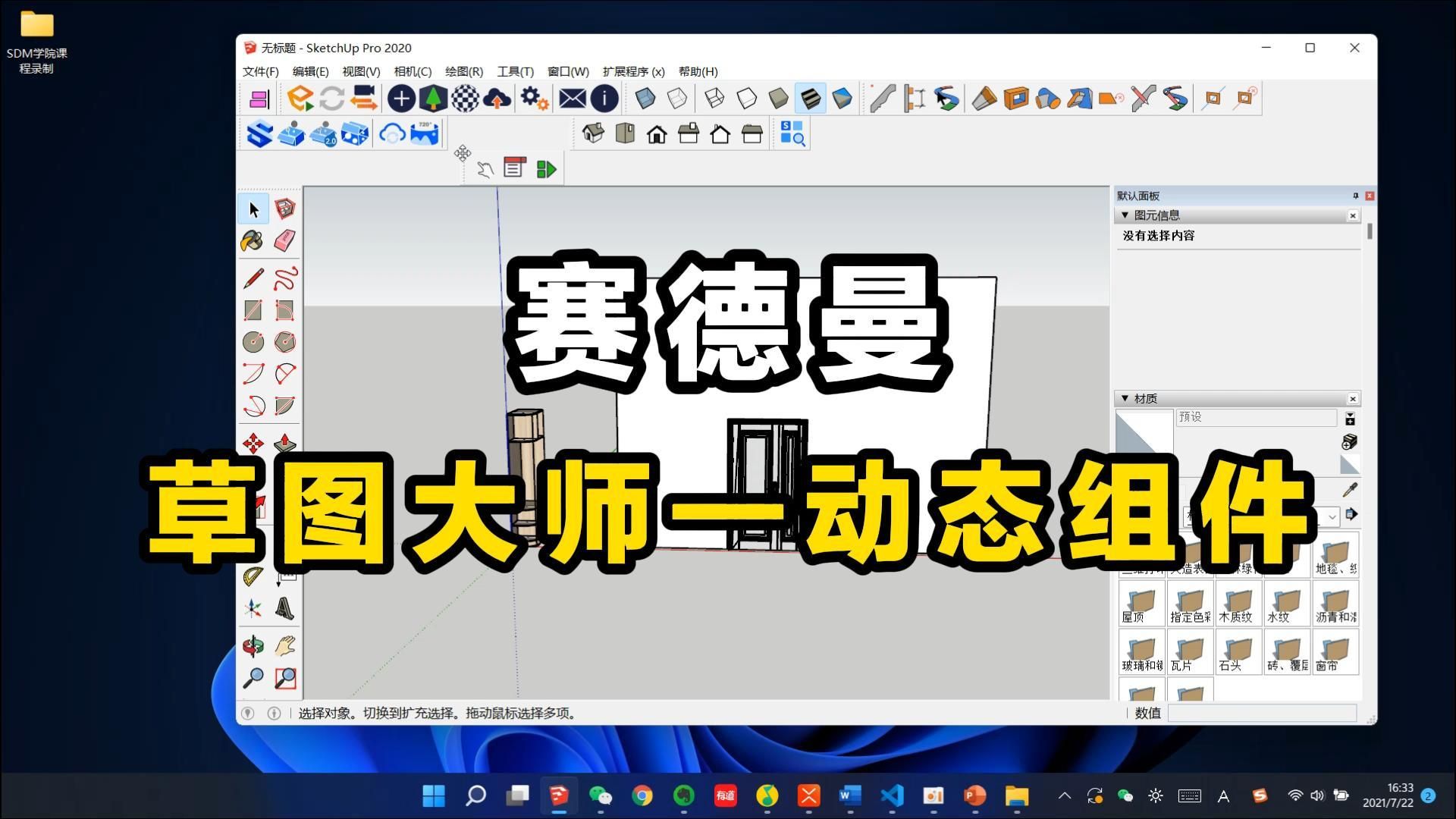Click the Windows Start button
The image size is (1456, 819).
pos(434,795)
